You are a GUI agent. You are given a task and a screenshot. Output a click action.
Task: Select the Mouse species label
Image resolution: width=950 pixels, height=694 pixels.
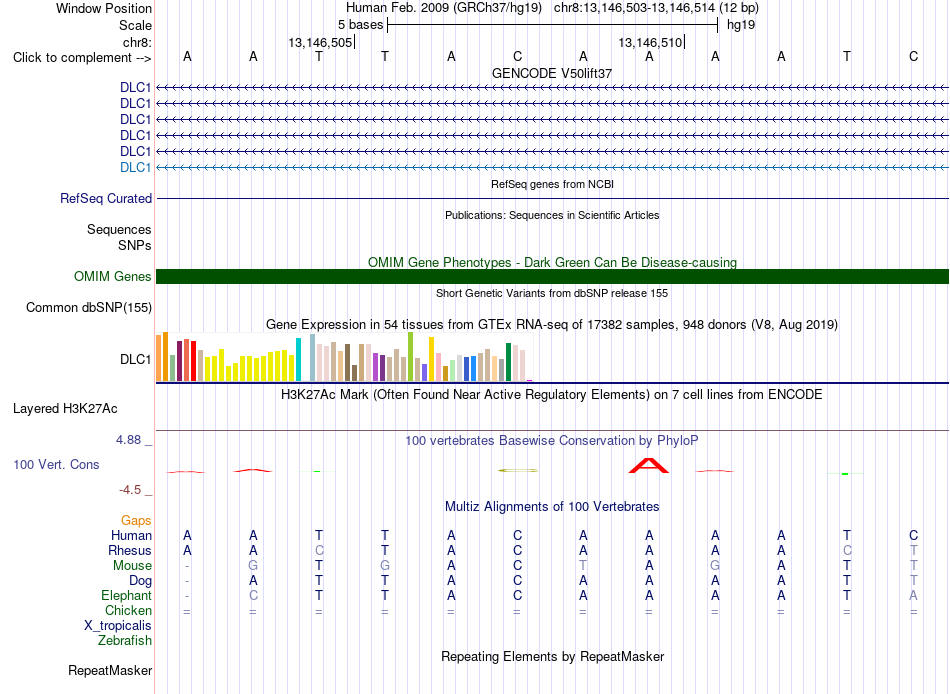click(132, 566)
